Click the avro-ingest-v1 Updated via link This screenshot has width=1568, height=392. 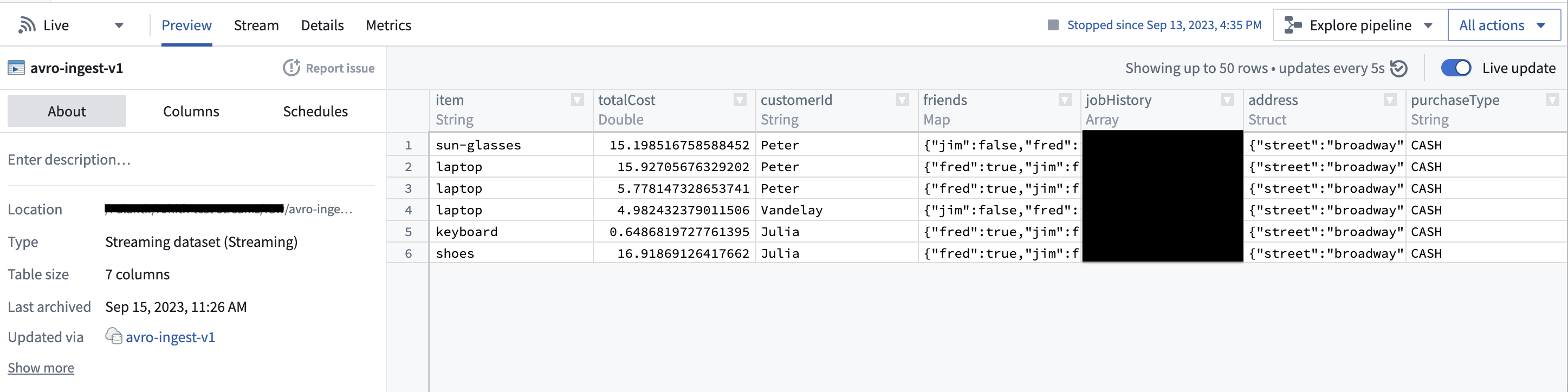point(170,337)
